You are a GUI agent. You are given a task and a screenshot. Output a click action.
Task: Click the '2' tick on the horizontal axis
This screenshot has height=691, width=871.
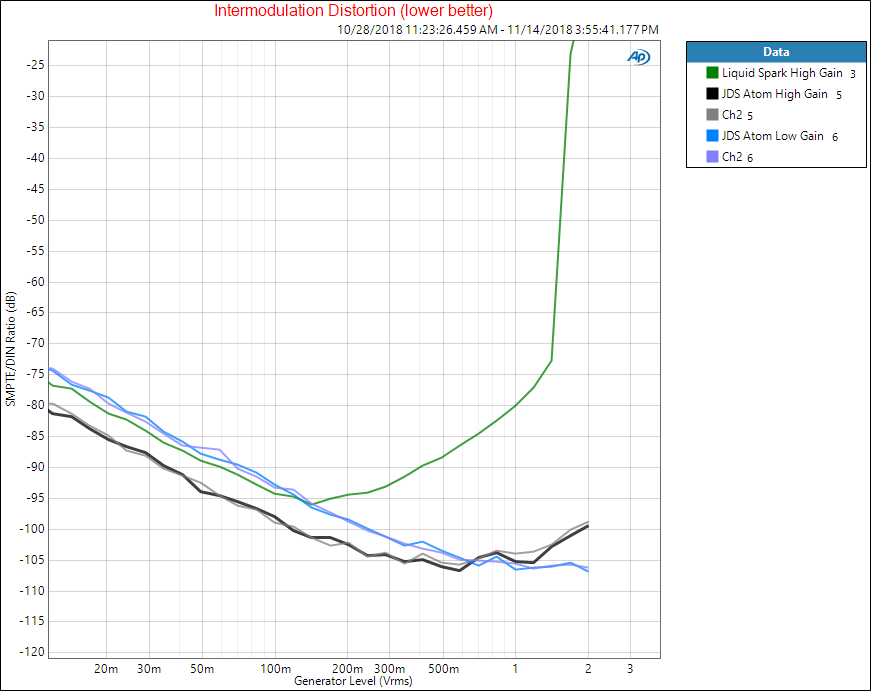click(x=588, y=669)
